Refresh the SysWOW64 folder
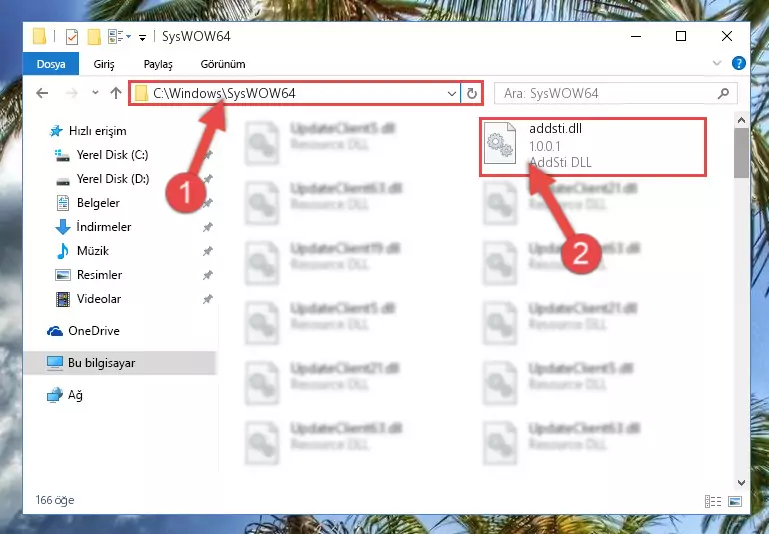The height and width of the screenshot is (534, 769). coord(472,94)
